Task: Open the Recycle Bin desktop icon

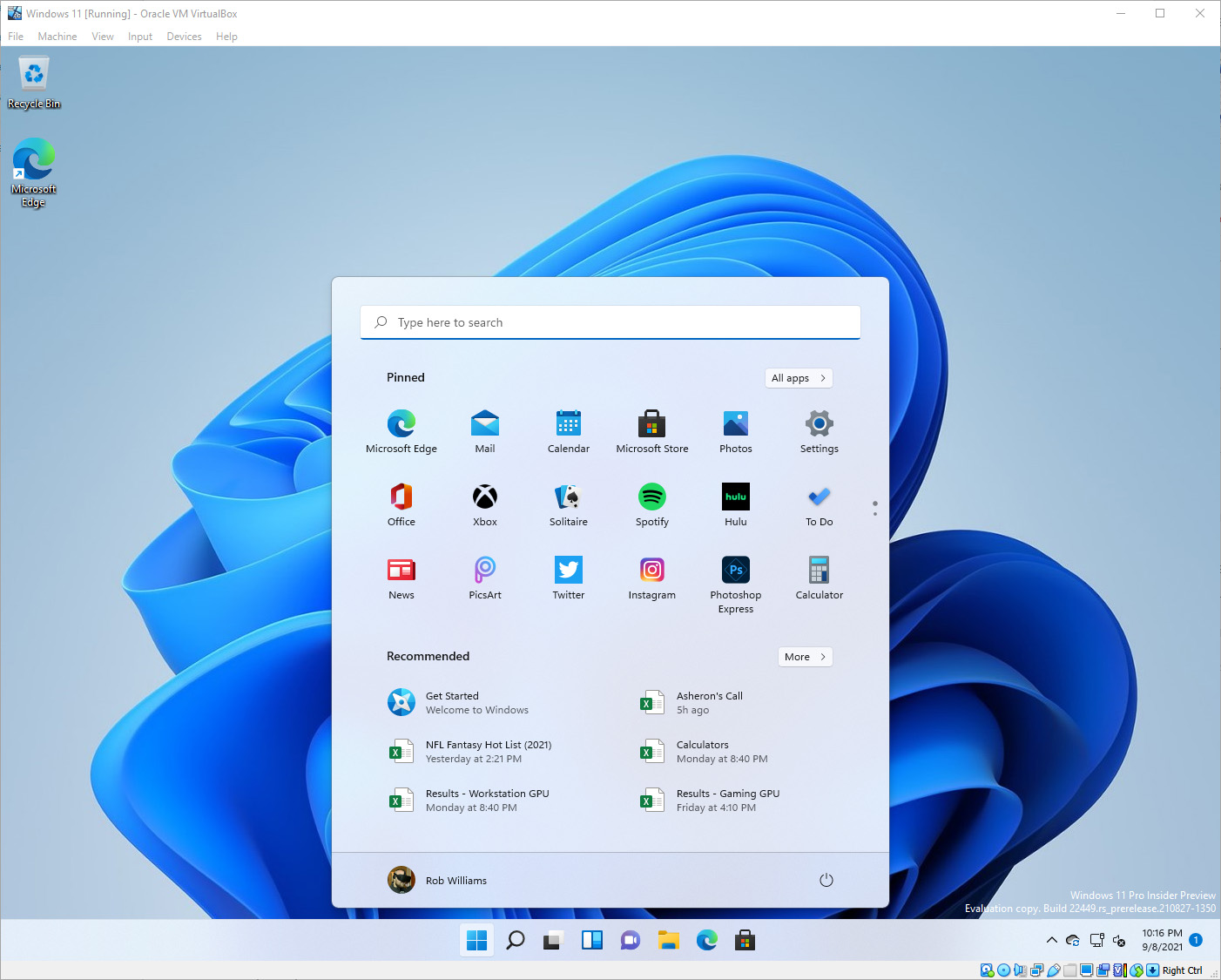Action: pyautogui.click(x=34, y=83)
